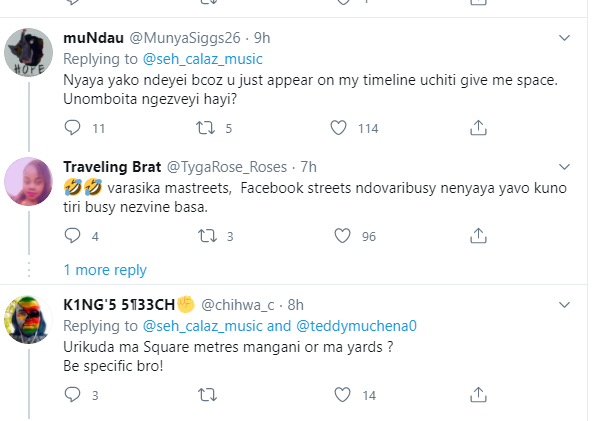Open Traveling Brat's profile avatar
The height and width of the screenshot is (421, 614).
pos(27,180)
